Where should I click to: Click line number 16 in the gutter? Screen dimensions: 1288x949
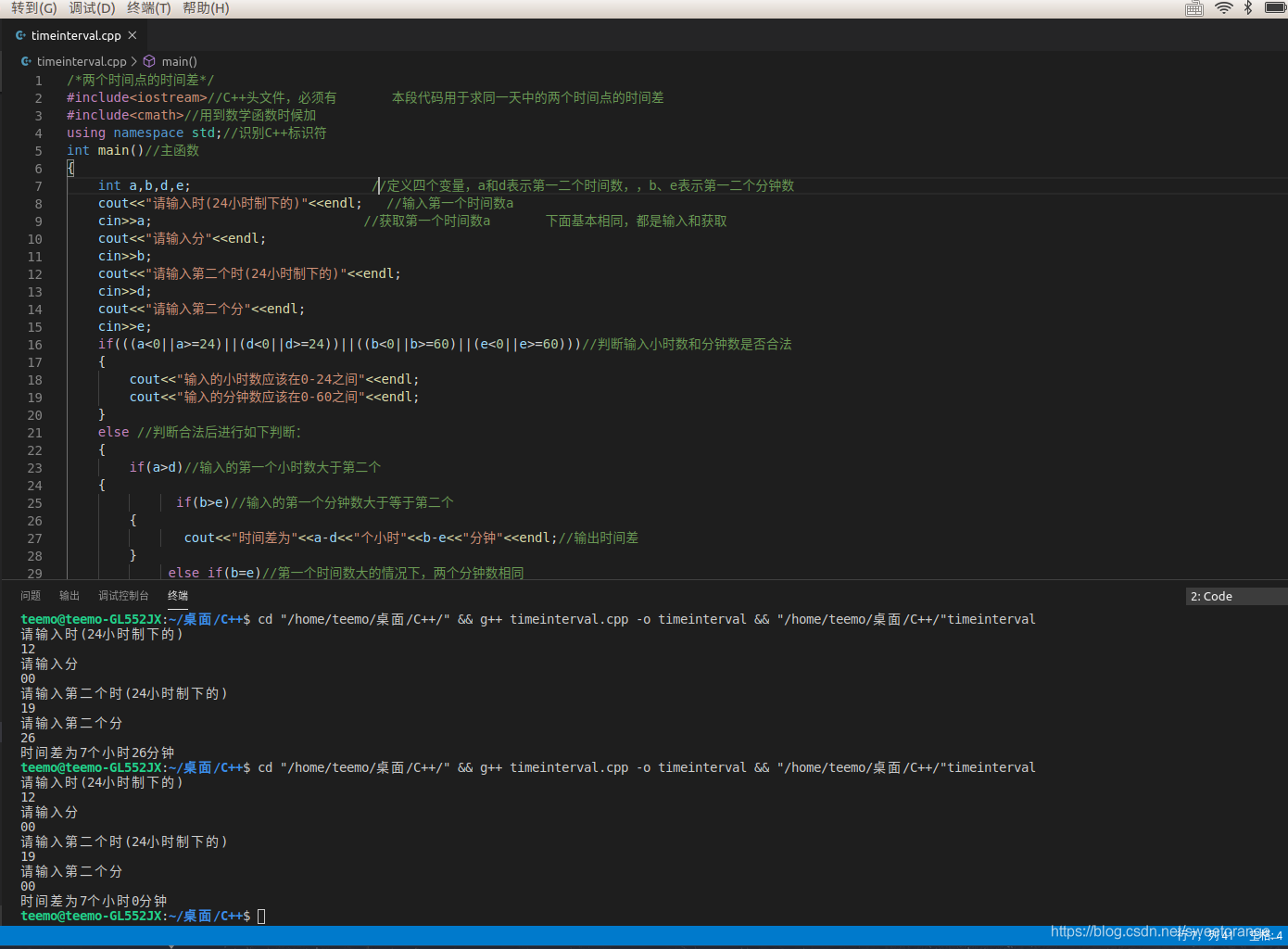[x=34, y=345]
